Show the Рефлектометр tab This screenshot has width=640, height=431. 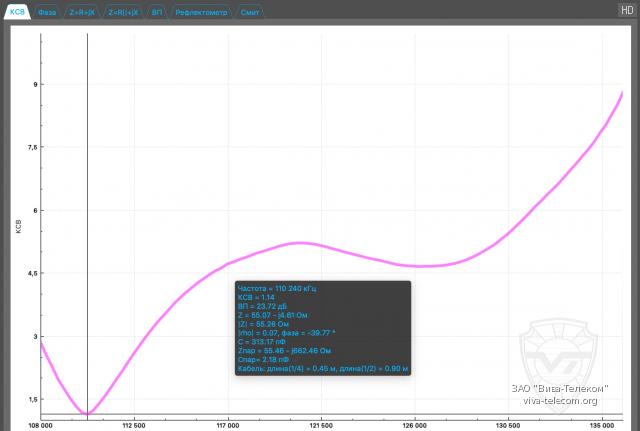click(200, 10)
